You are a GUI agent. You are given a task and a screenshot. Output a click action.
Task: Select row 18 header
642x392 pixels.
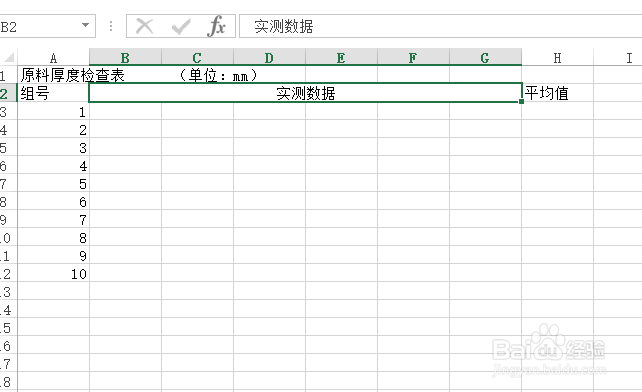pyautogui.click(x=8, y=381)
